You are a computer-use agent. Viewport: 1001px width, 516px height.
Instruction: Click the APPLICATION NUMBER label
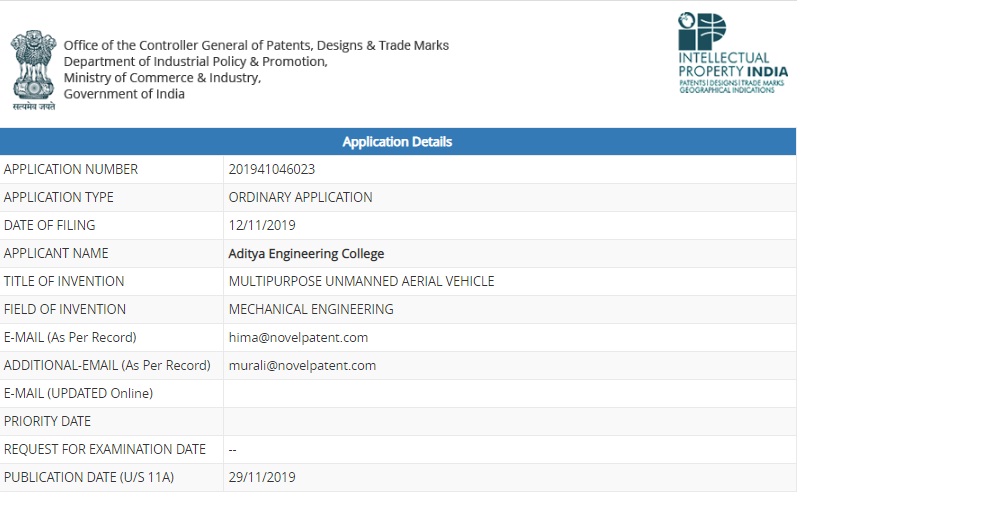71,169
